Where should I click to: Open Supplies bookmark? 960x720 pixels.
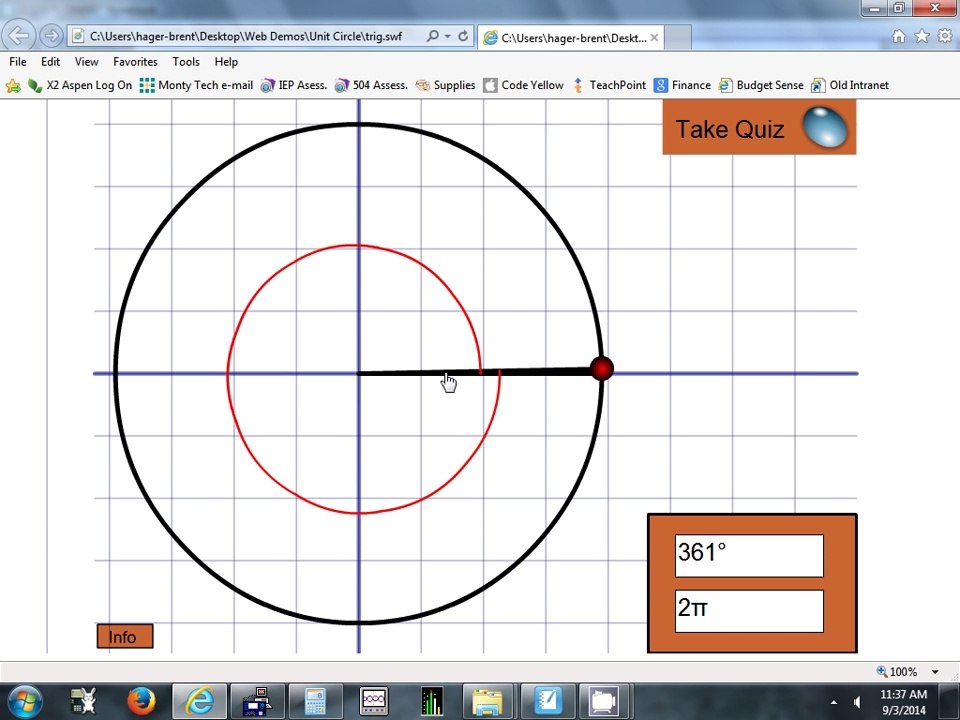click(445, 86)
